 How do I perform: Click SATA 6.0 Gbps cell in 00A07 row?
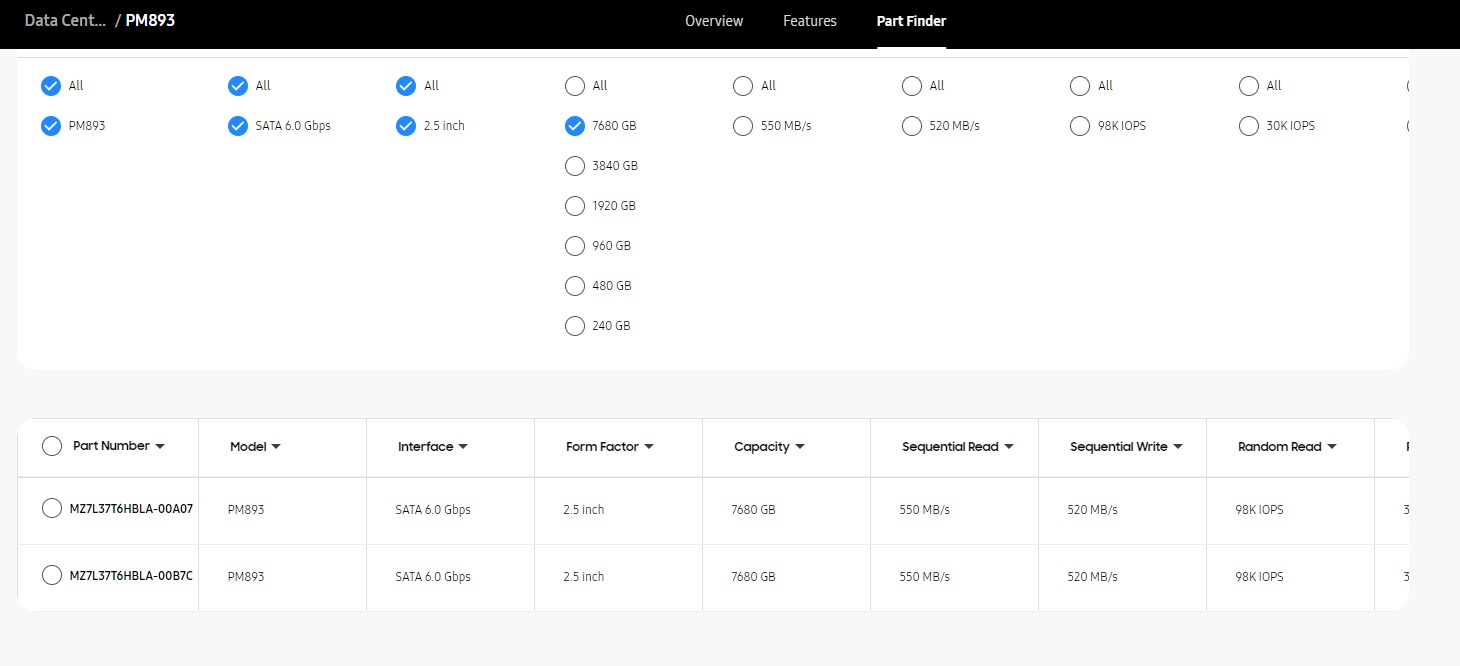point(433,510)
